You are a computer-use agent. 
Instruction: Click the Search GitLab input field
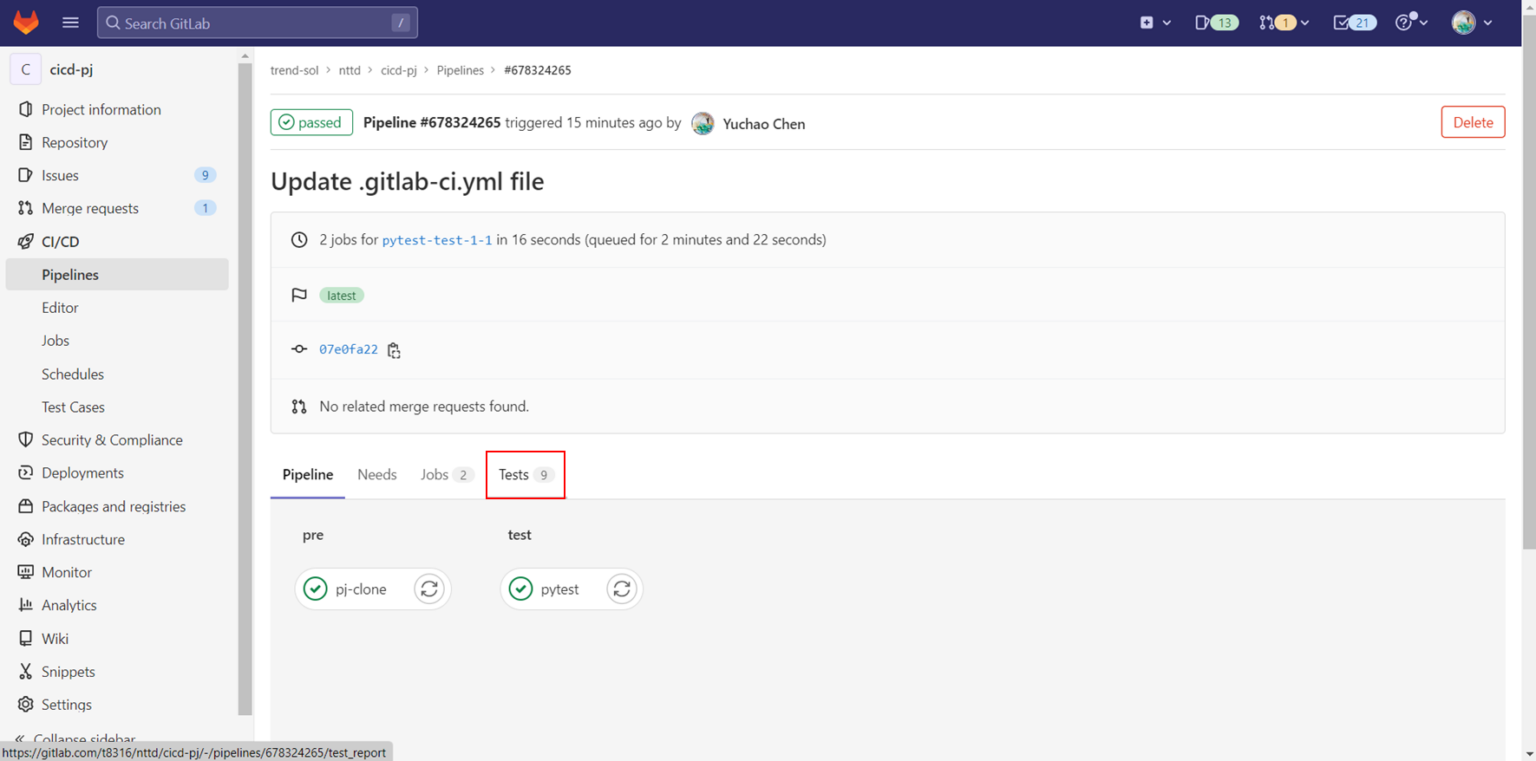pos(256,21)
